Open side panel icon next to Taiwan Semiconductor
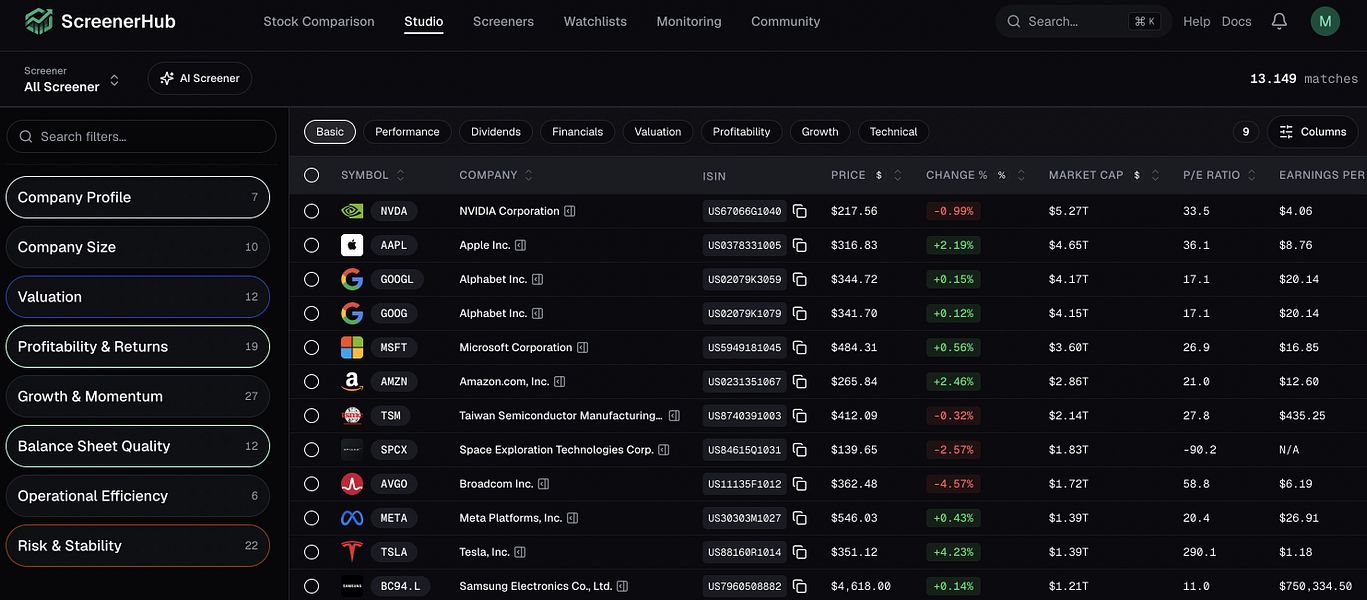1367x600 pixels. click(x=674, y=415)
